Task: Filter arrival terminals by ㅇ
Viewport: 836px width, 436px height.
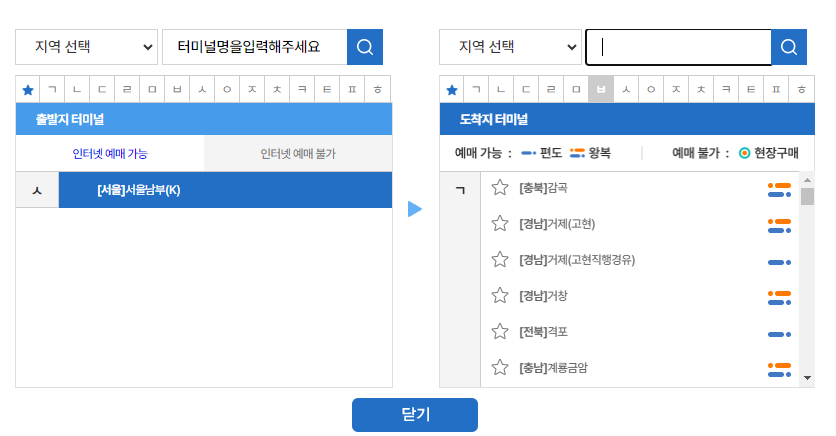Action: click(x=652, y=90)
